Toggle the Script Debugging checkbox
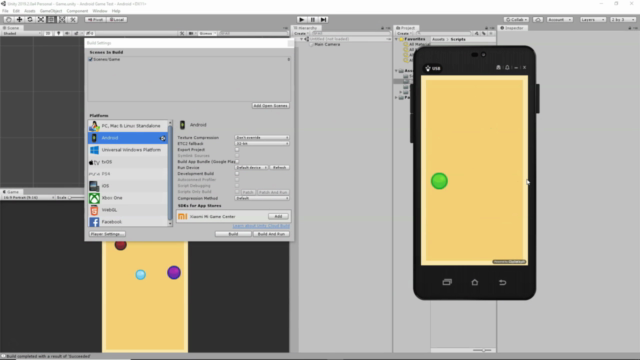 pyautogui.click(x=237, y=186)
